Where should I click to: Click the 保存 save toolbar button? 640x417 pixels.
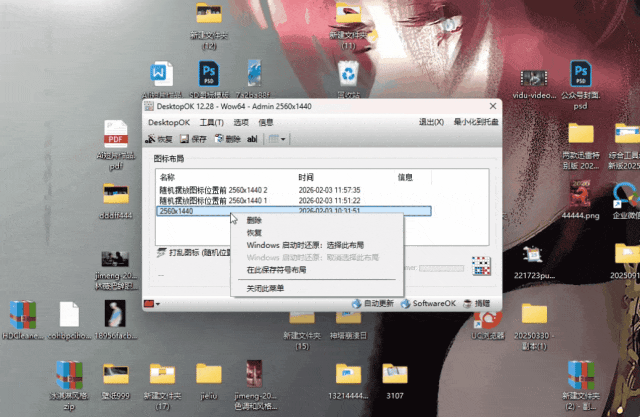coord(193,139)
